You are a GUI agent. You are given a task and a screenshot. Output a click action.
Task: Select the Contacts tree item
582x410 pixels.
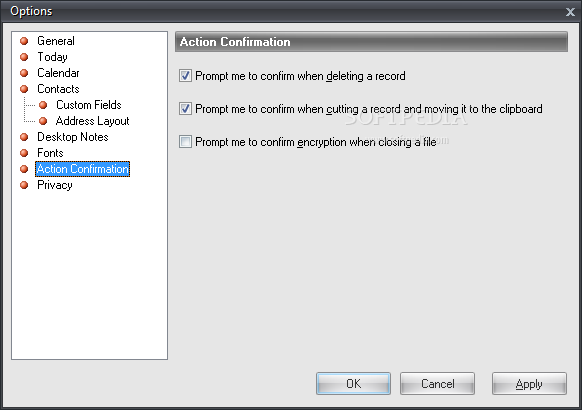click(x=58, y=89)
